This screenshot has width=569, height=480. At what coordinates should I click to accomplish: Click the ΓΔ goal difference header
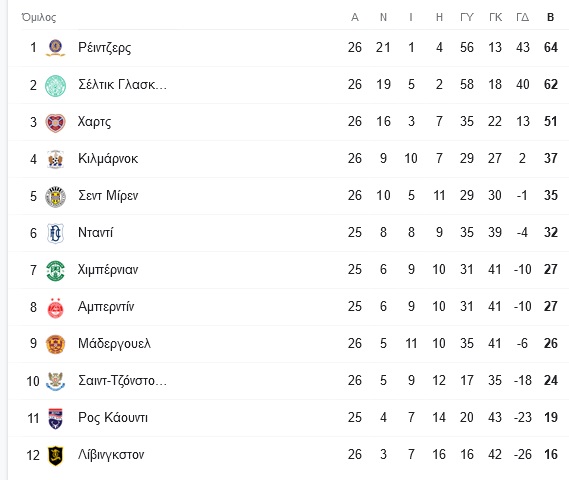point(523,17)
